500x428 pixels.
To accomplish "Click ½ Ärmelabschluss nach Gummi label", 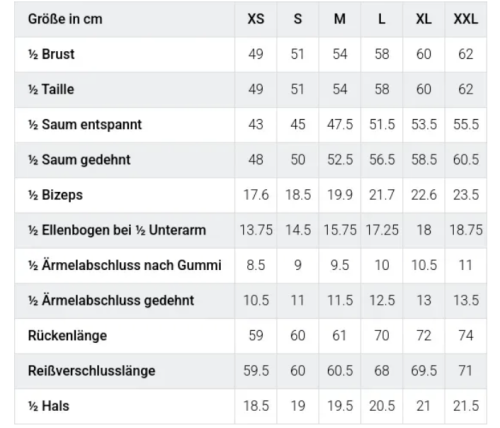I will tap(125, 265).
